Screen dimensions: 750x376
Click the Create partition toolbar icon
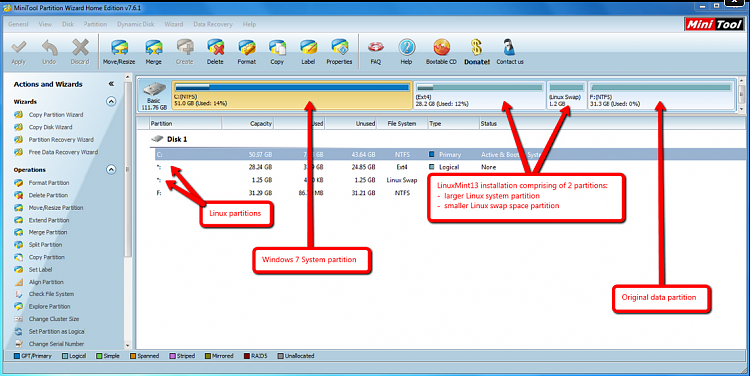pos(185,48)
